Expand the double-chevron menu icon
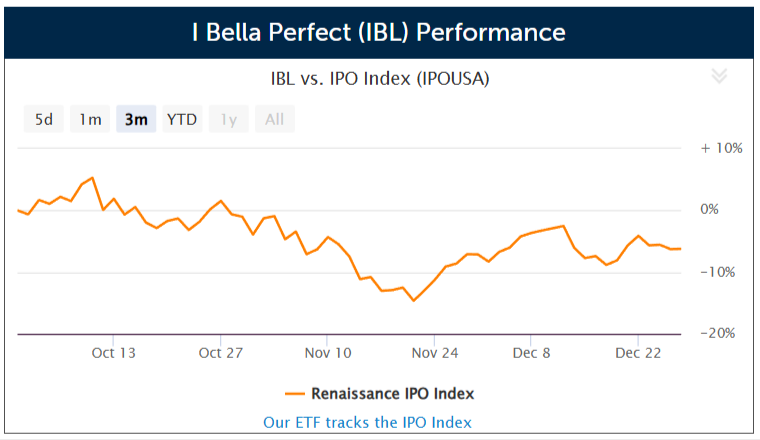Image resolution: width=760 pixels, height=440 pixels. pyautogui.click(x=719, y=76)
